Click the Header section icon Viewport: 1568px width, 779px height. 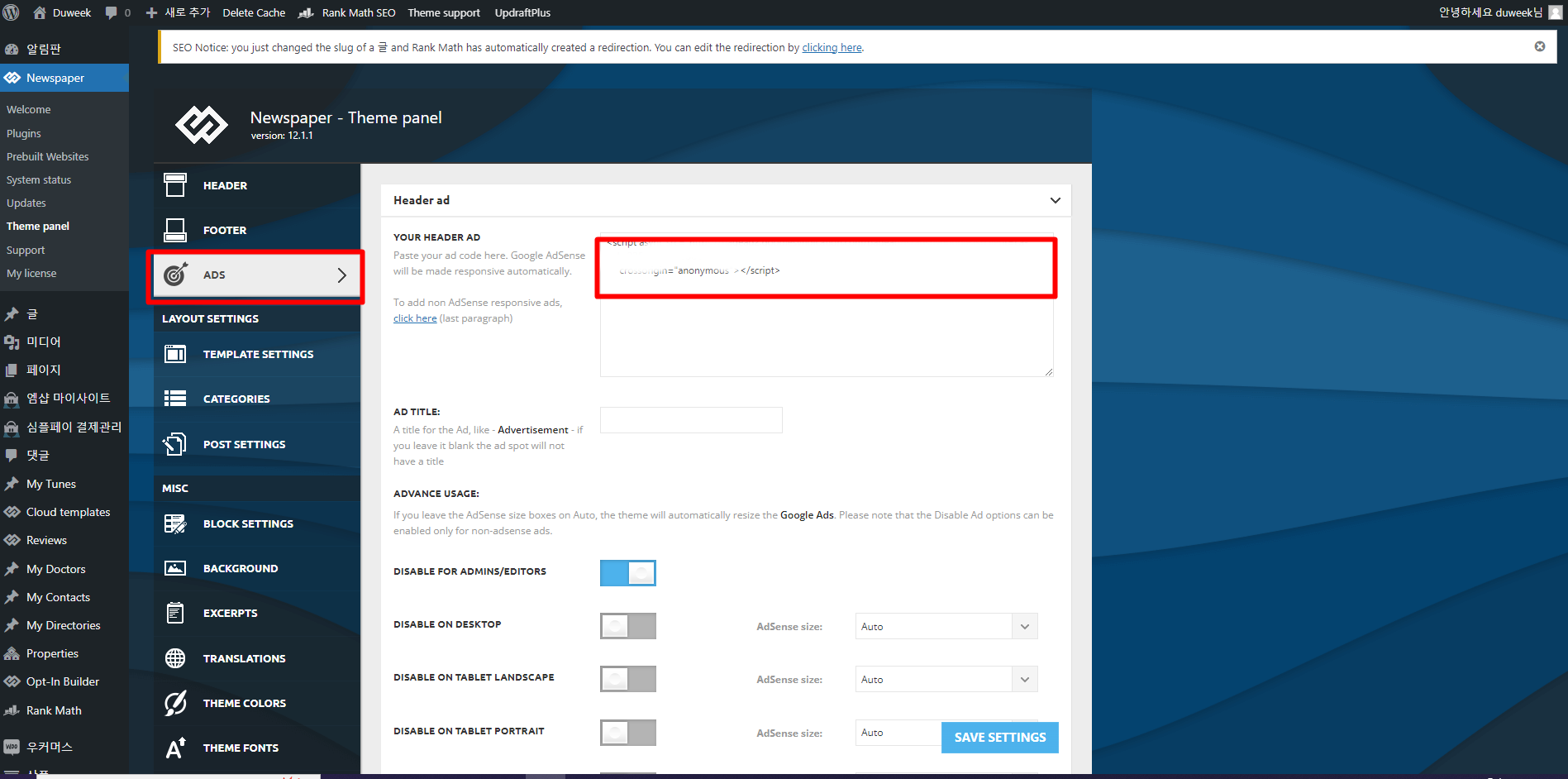(x=175, y=185)
